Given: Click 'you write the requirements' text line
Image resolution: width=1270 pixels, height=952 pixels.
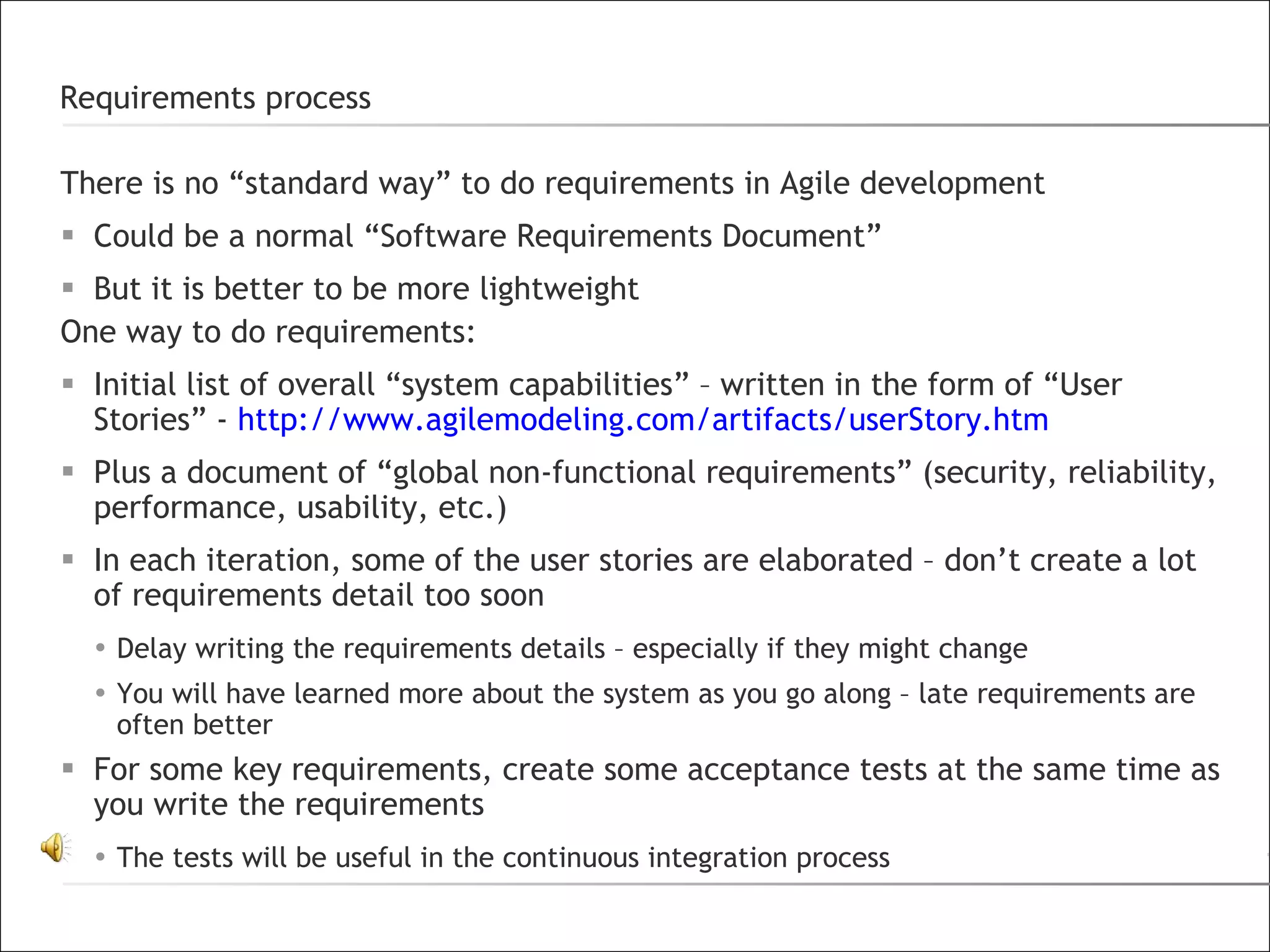Looking at the screenshot, I should 289,805.
